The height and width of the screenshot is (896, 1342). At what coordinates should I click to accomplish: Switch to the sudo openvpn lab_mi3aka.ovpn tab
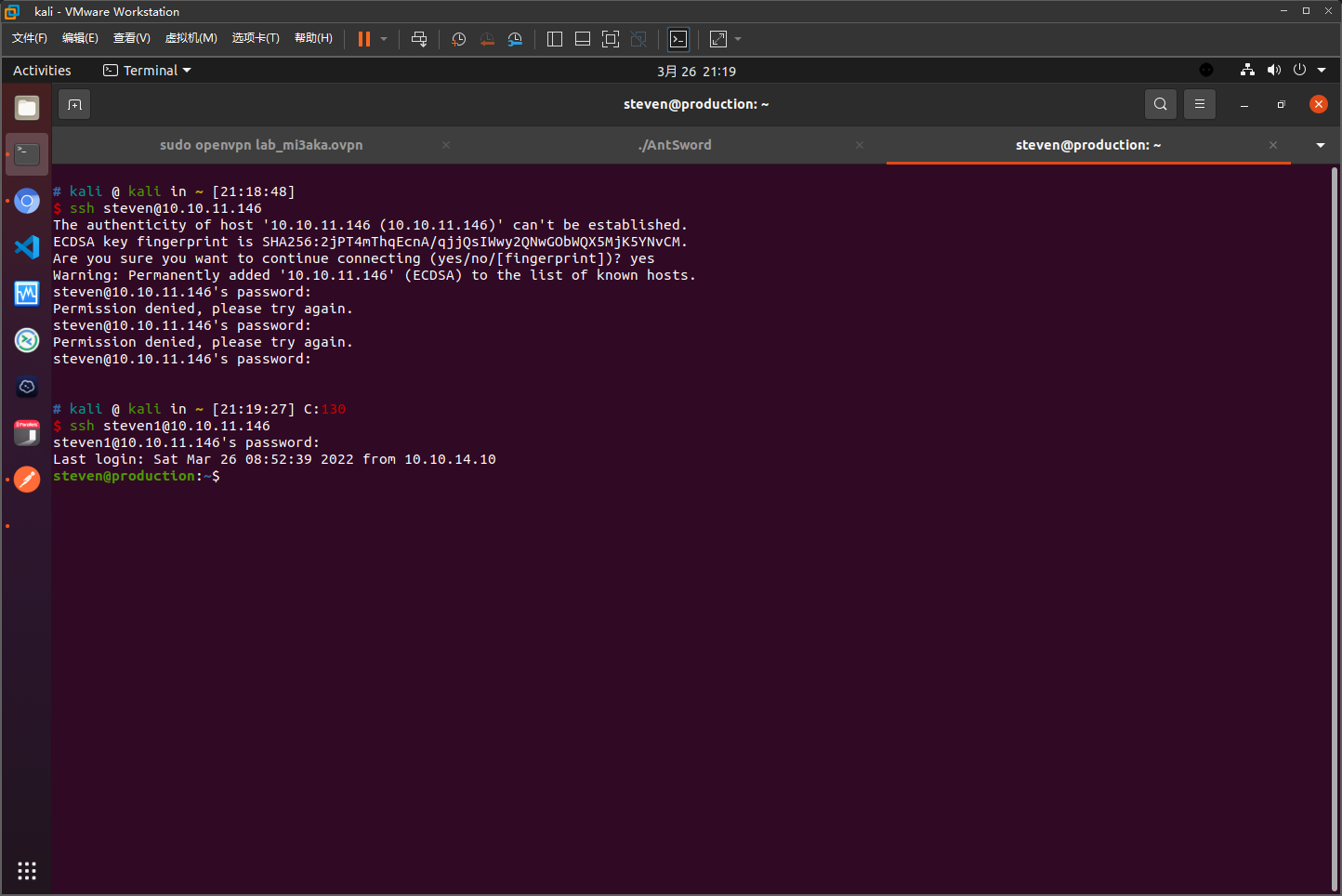pyautogui.click(x=261, y=145)
